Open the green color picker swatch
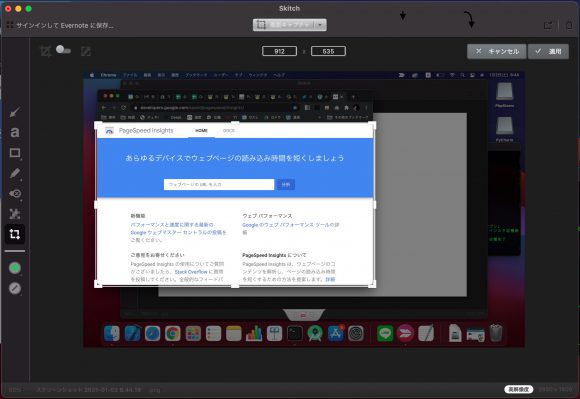 point(15,268)
